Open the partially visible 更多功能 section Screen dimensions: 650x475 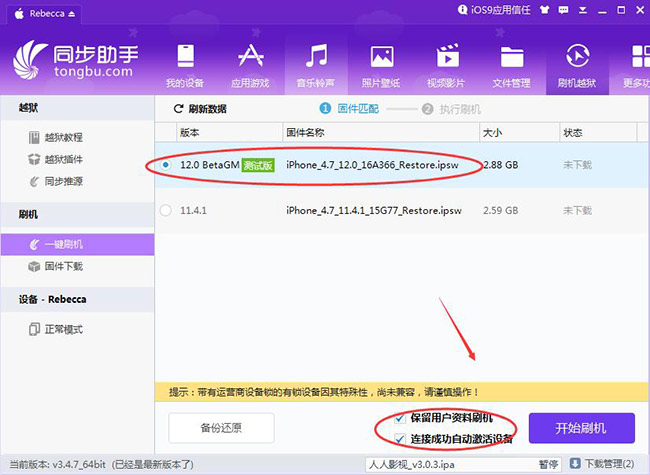[637, 65]
